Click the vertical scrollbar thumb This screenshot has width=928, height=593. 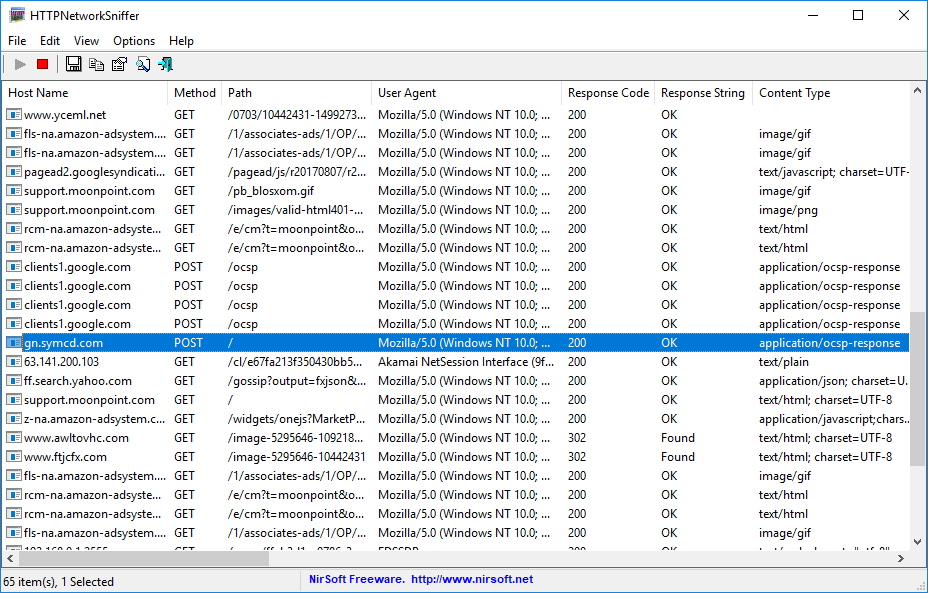point(917,389)
